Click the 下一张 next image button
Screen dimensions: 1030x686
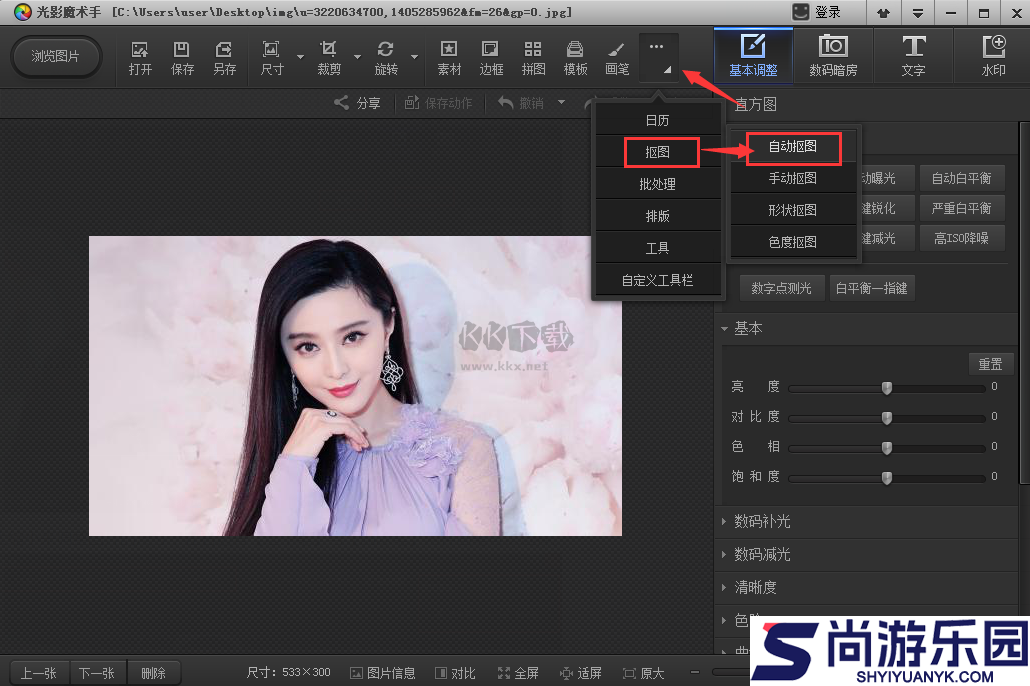[x=97, y=673]
